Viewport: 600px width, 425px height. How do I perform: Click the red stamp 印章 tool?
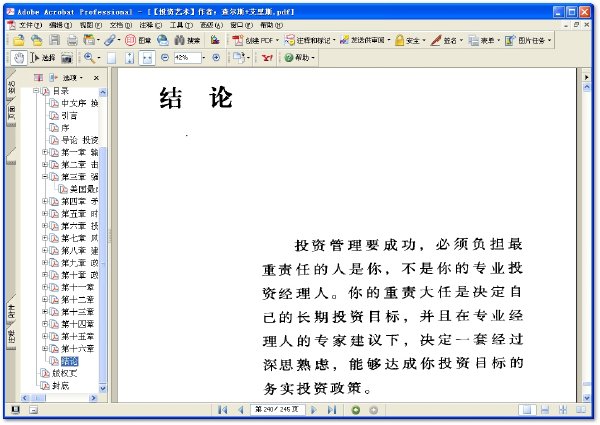[x=139, y=40]
